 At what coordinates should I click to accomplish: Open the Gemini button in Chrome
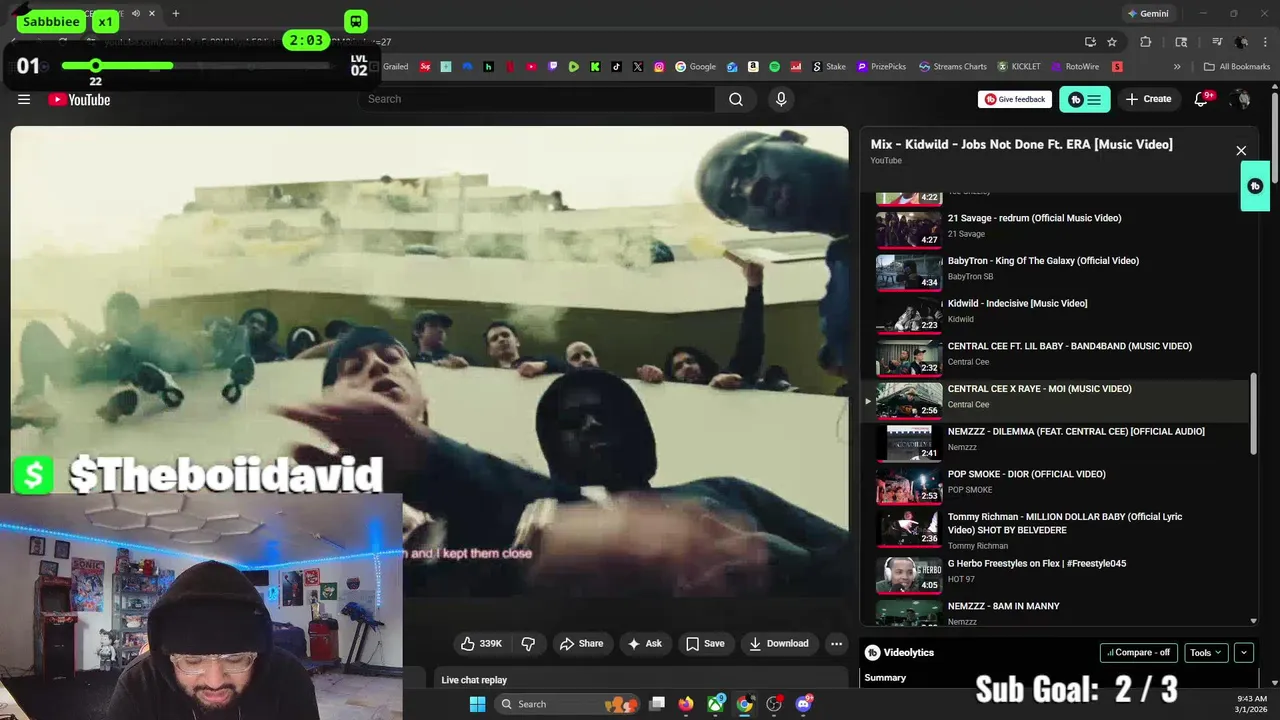[x=1148, y=14]
